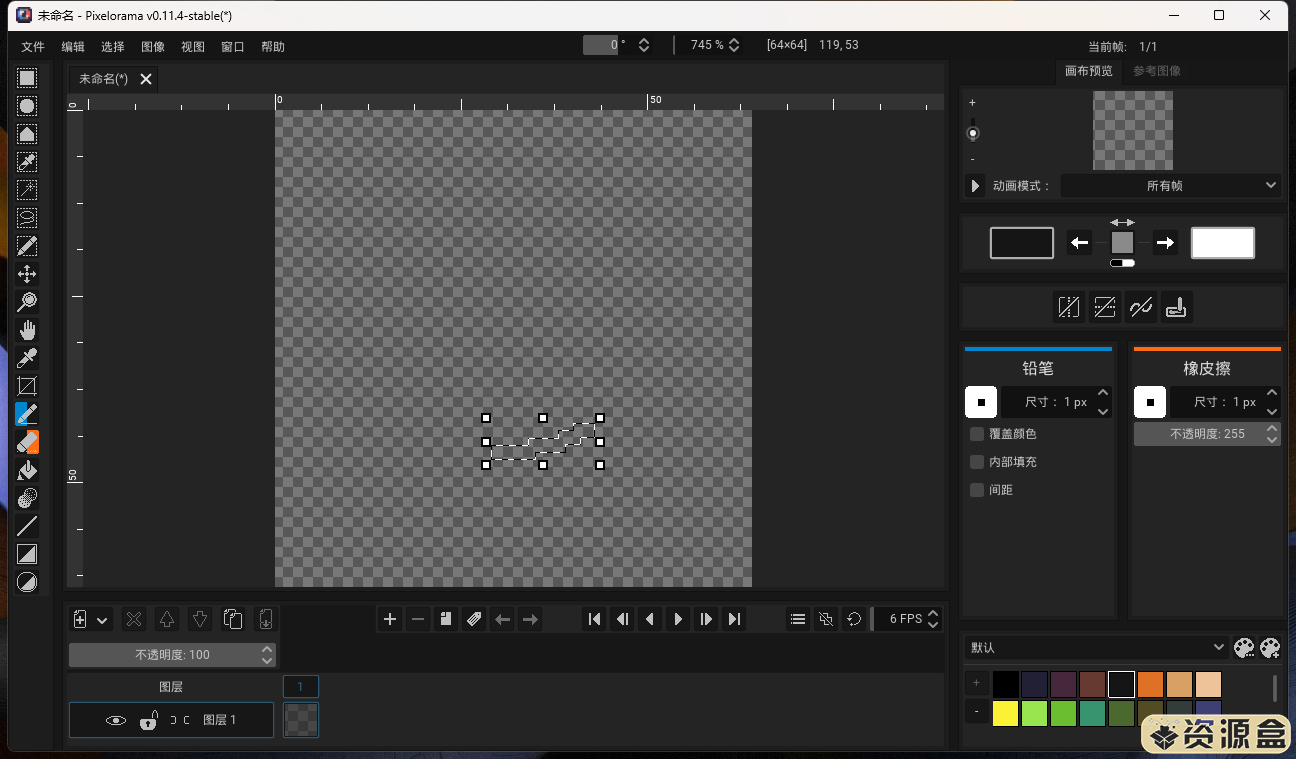
Task: Open the 编辑 menu
Action: pyautogui.click(x=73, y=46)
